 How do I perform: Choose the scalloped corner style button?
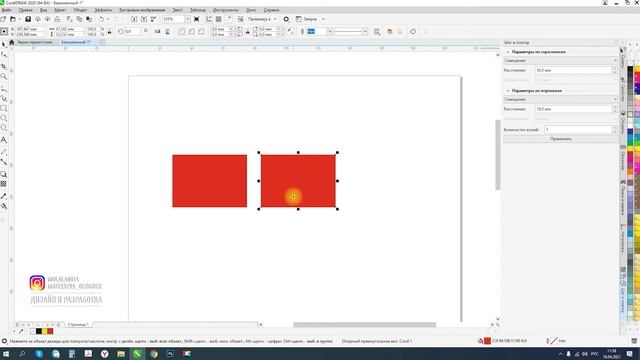coord(191,31)
